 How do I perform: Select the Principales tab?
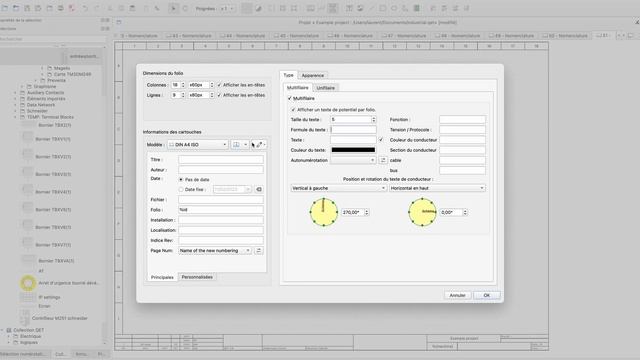162,277
